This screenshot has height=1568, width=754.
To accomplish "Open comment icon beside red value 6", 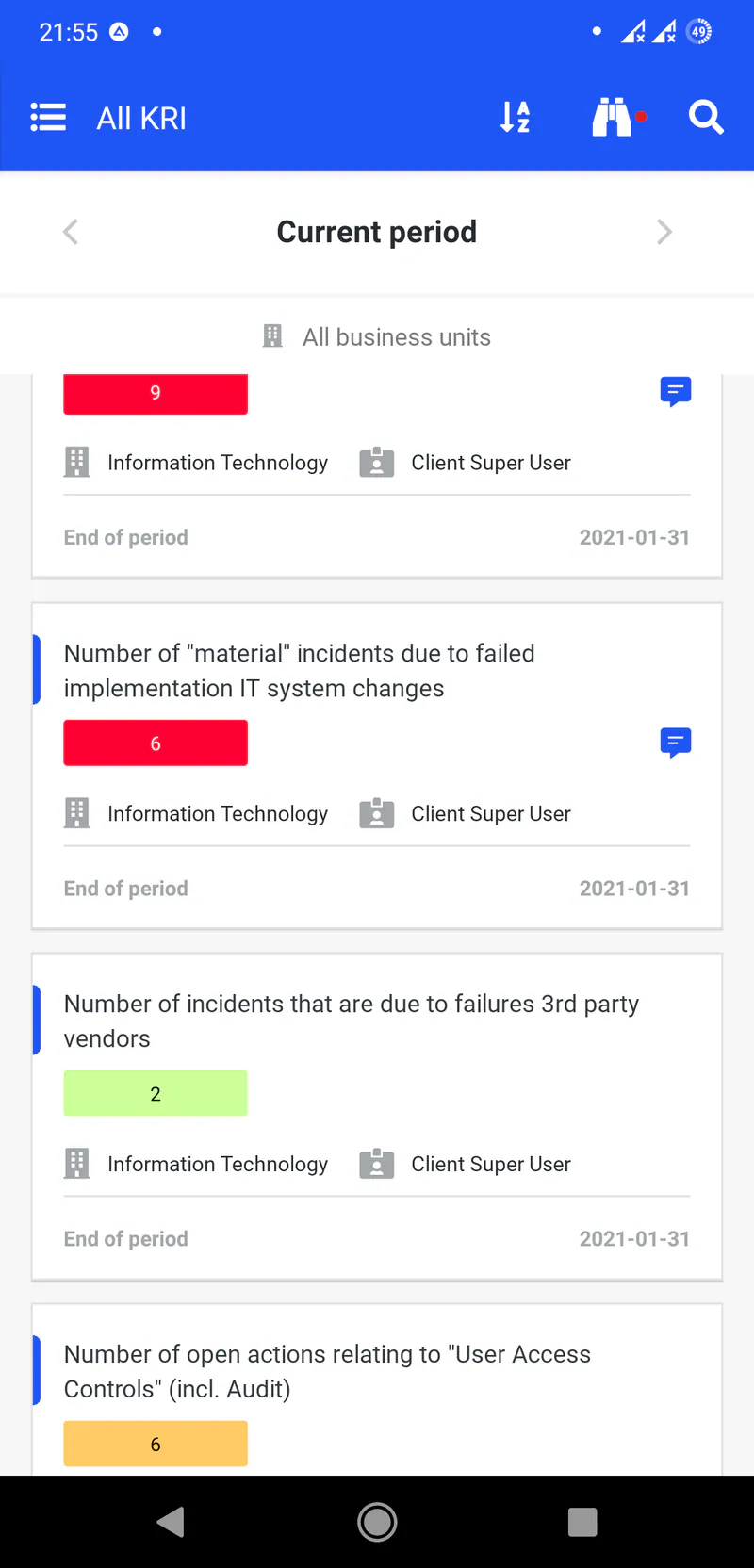I will point(676,743).
